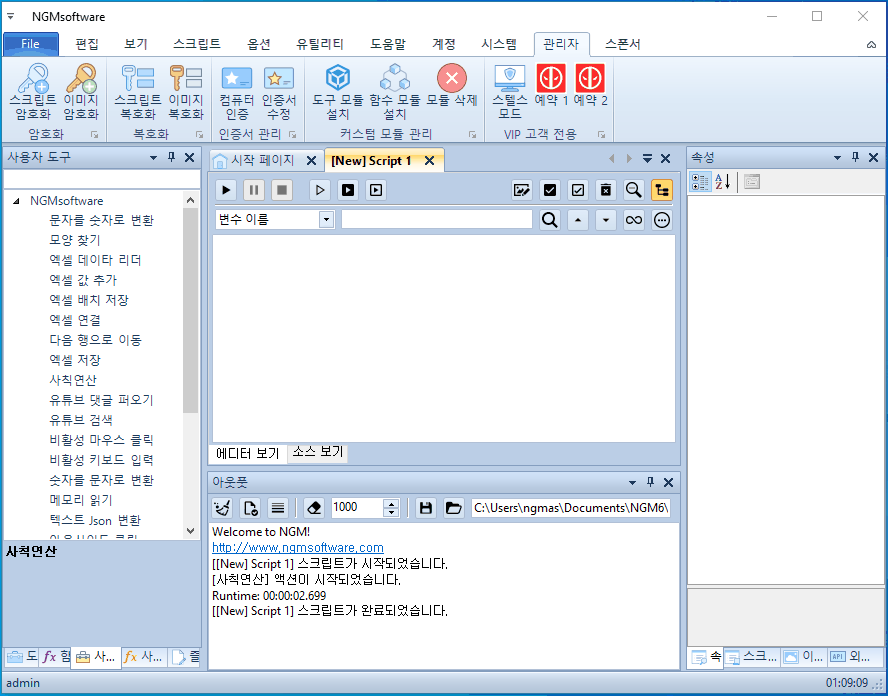The image size is (888, 696).
Task: Click the delete trash icon in script toolbar
Action: point(605,190)
